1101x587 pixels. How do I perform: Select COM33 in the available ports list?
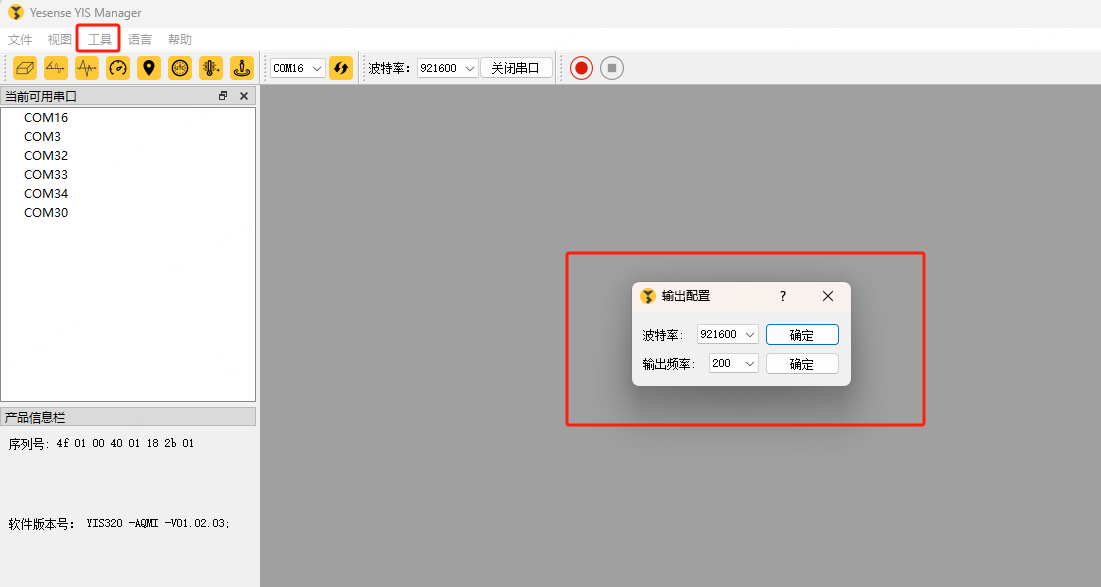pos(46,174)
